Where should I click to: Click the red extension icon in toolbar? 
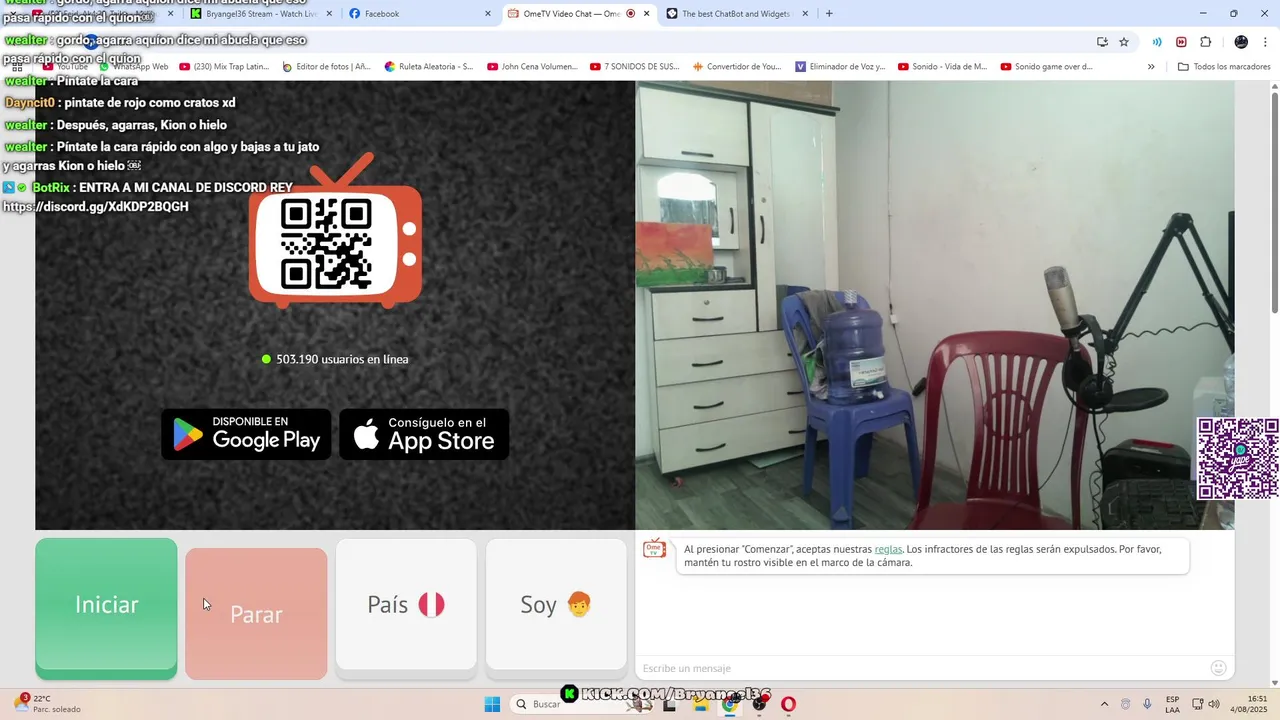click(x=1181, y=42)
